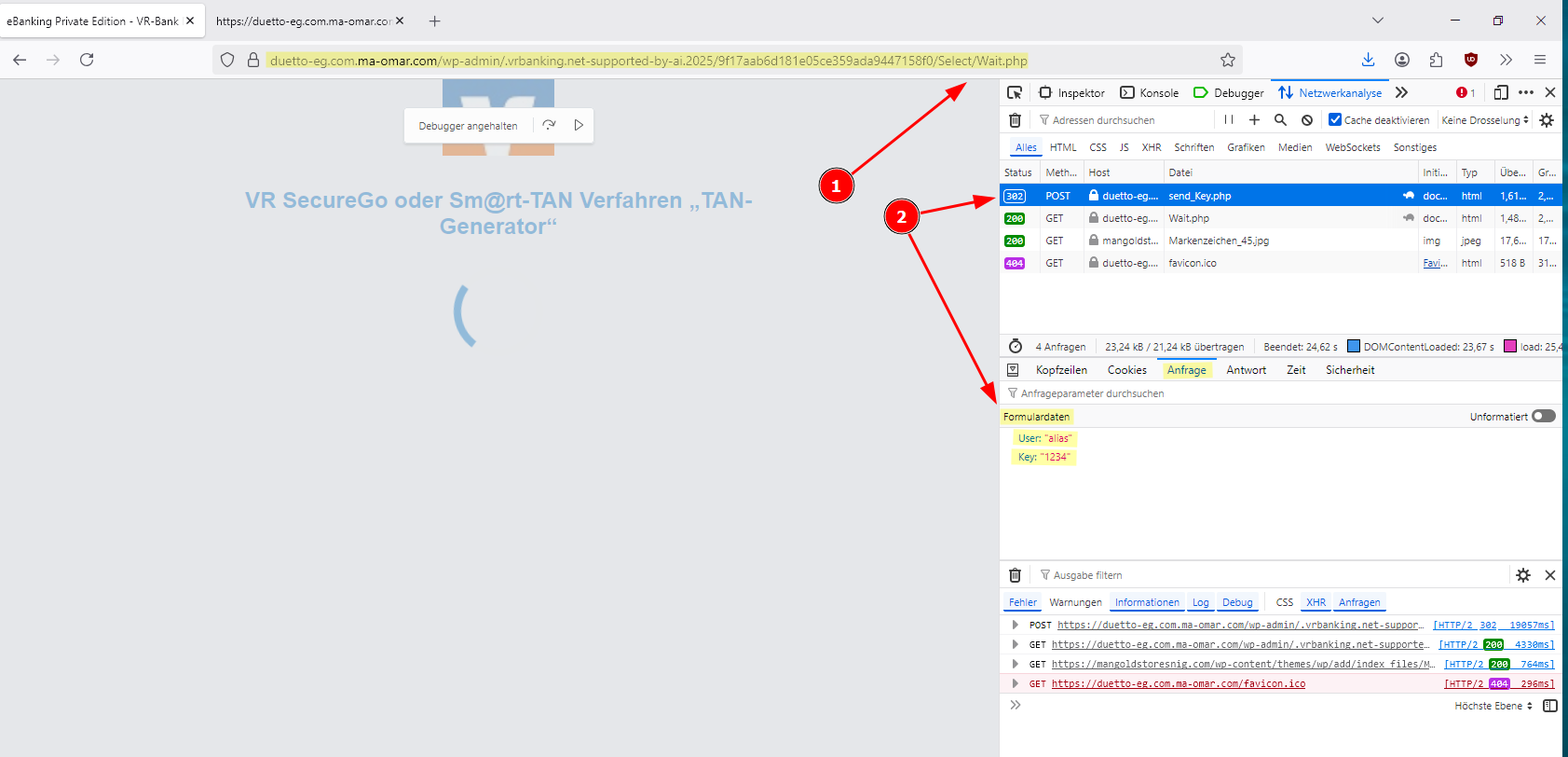Toggle the Unformatiert switch
Viewport: 1568px width, 757px height.
(x=1543, y=417)
